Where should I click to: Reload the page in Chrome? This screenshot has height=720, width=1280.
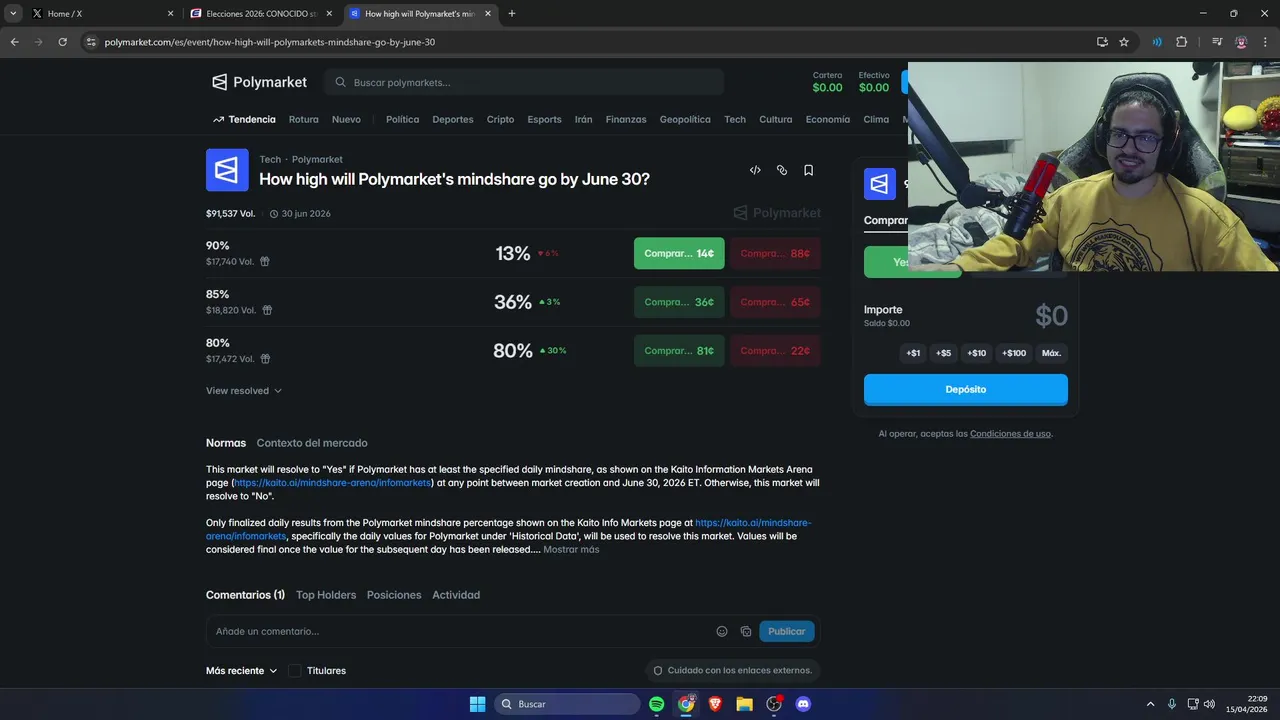point(62,42)
